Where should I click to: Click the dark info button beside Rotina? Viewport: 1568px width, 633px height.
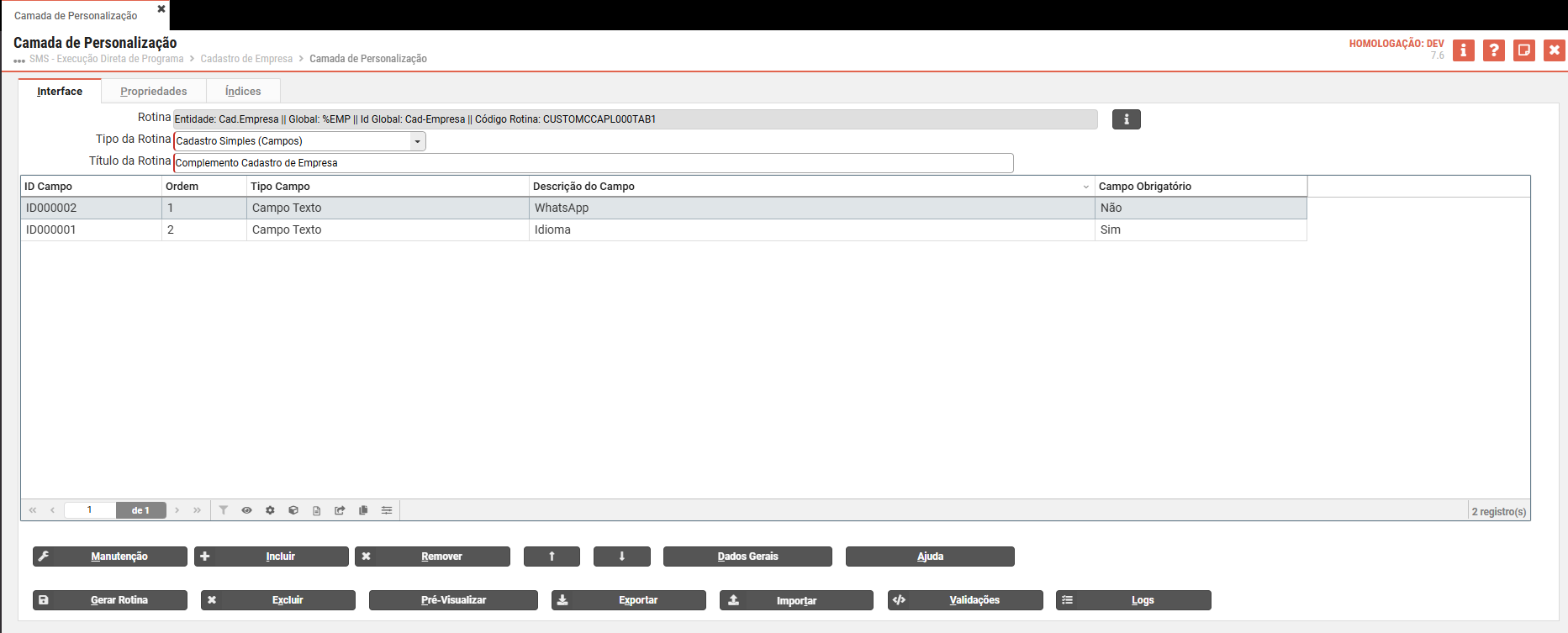[1126, 119]
